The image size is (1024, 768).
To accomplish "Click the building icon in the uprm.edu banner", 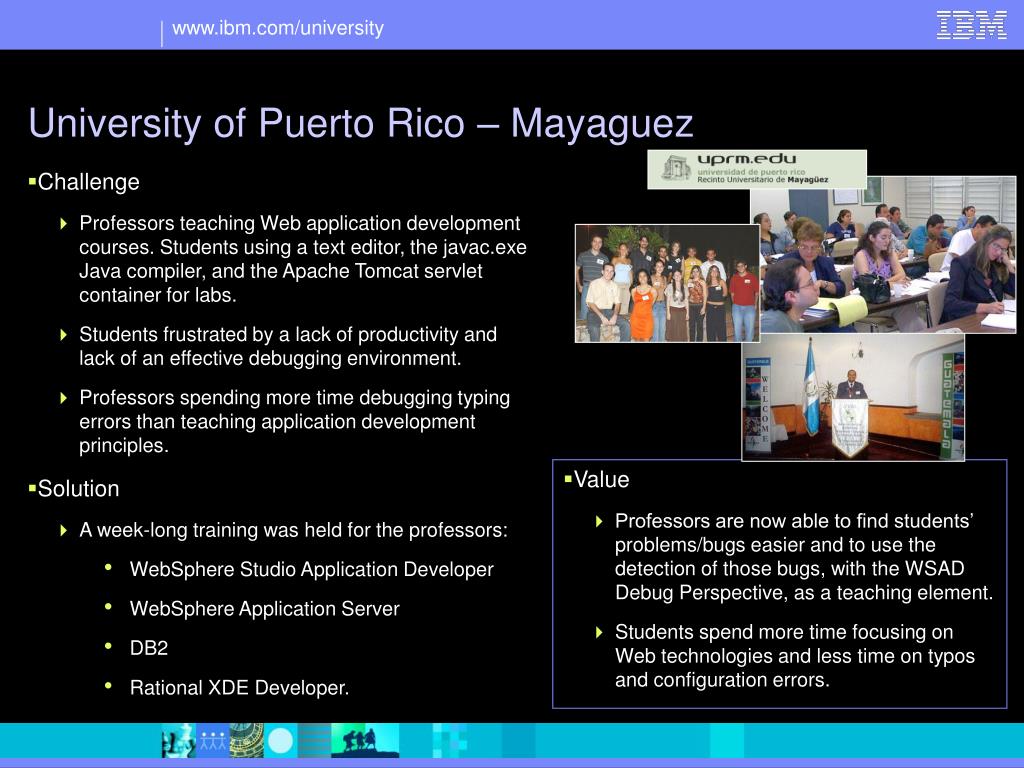I will [x=676, y=168].
